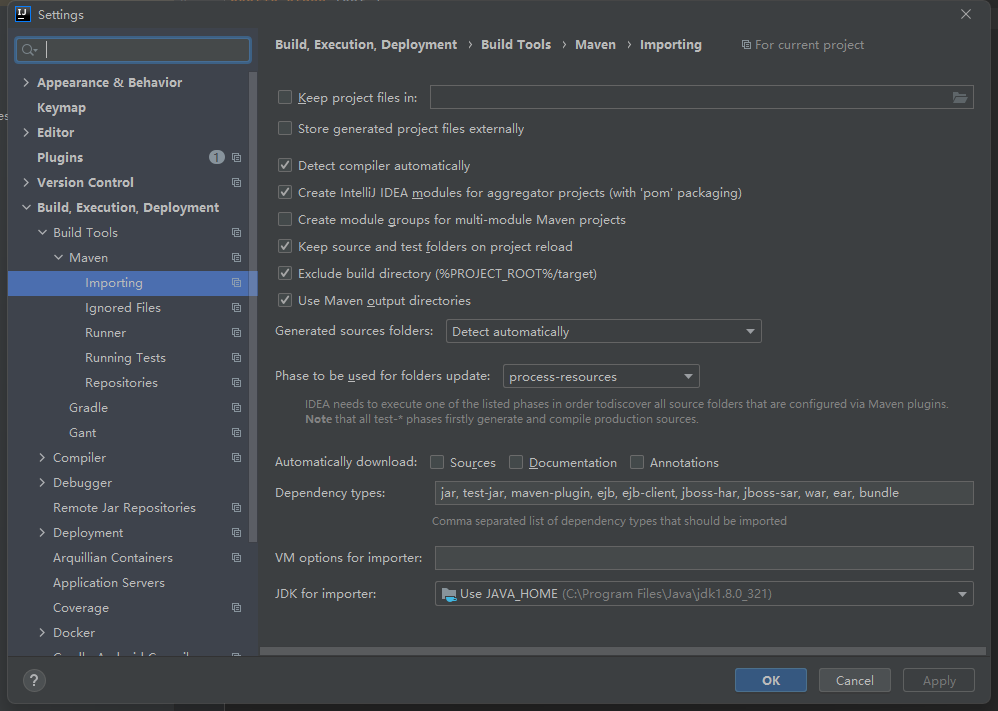Select Maven in the breadcrumb path

pyautogui.click(x=595, y=44)
